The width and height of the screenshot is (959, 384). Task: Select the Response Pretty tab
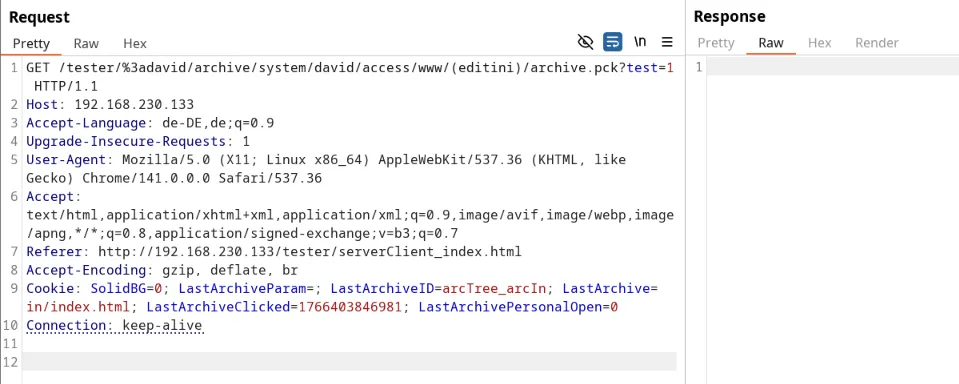[716, 43]
